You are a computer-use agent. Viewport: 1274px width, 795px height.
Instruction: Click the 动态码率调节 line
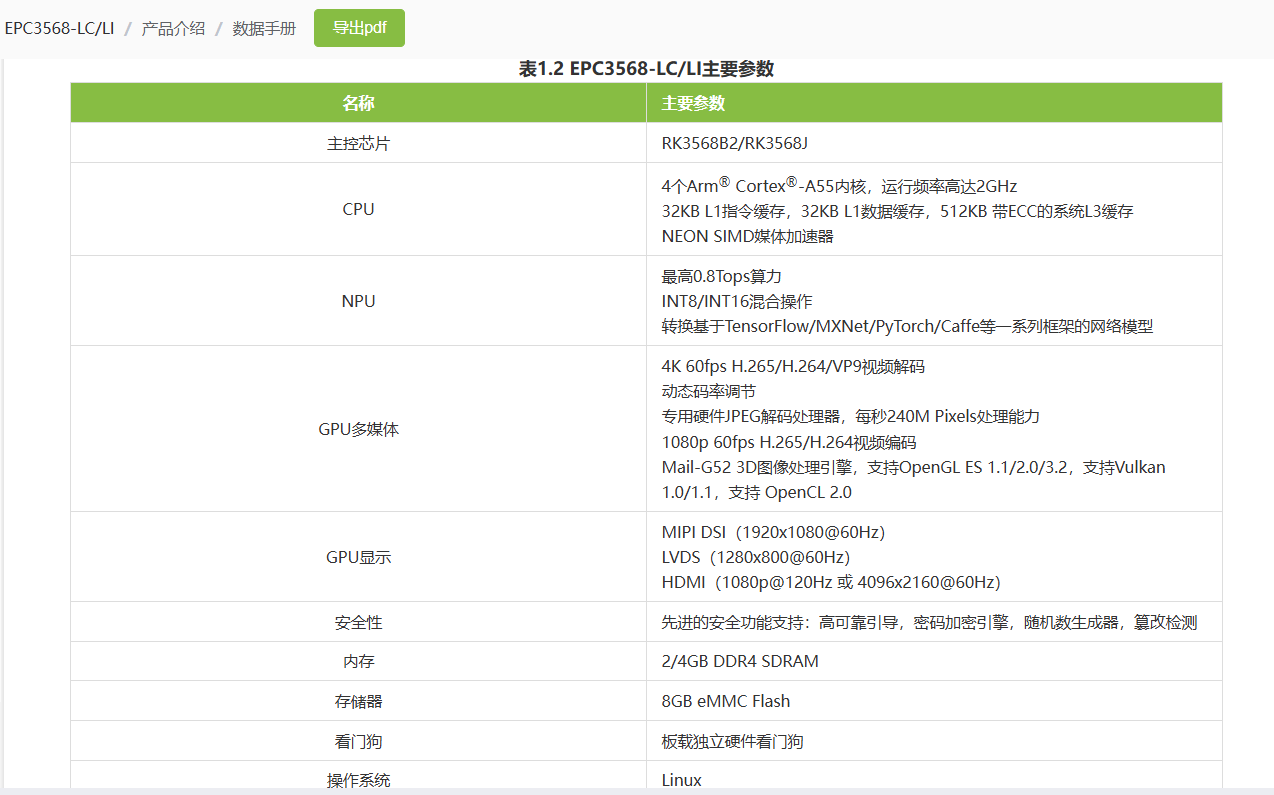pos(708,391)
